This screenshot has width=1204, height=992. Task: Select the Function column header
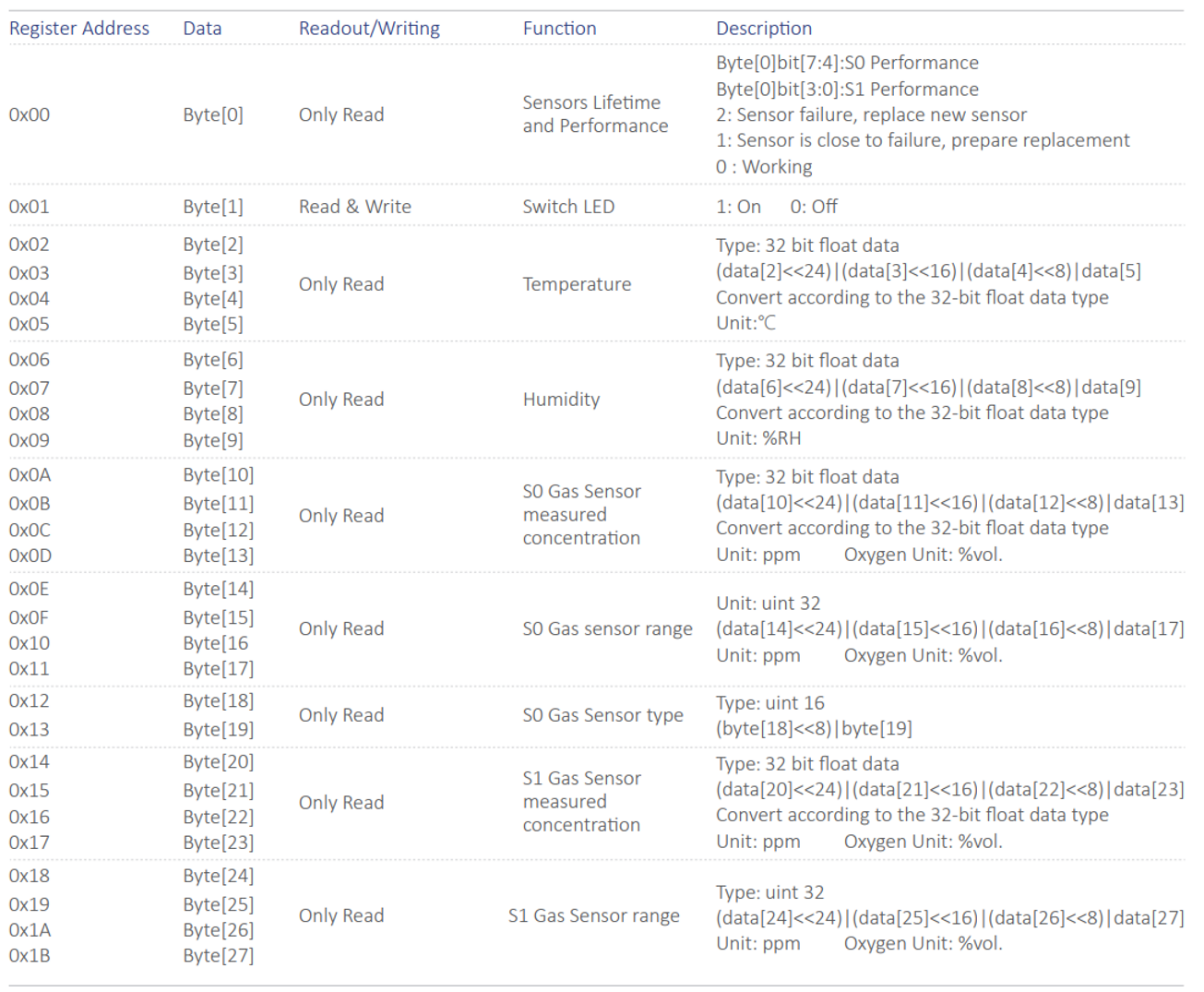(559, 29)
